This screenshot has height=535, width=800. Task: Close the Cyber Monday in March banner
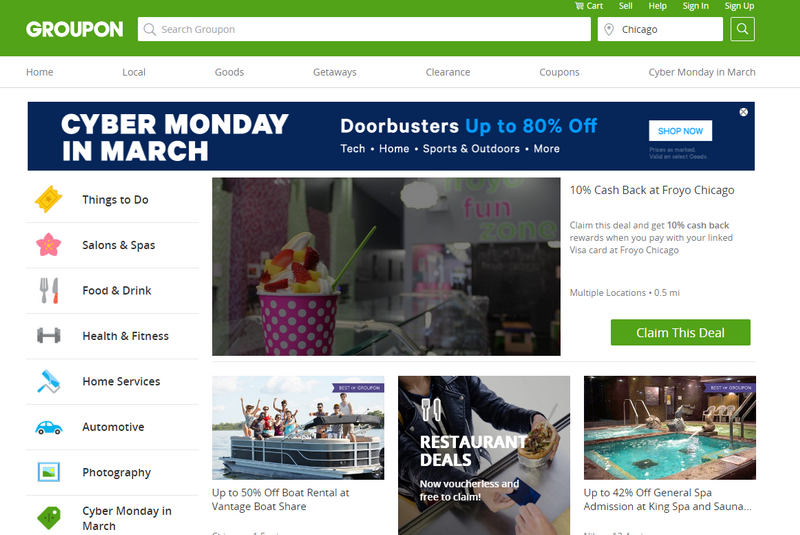(743, 112)
